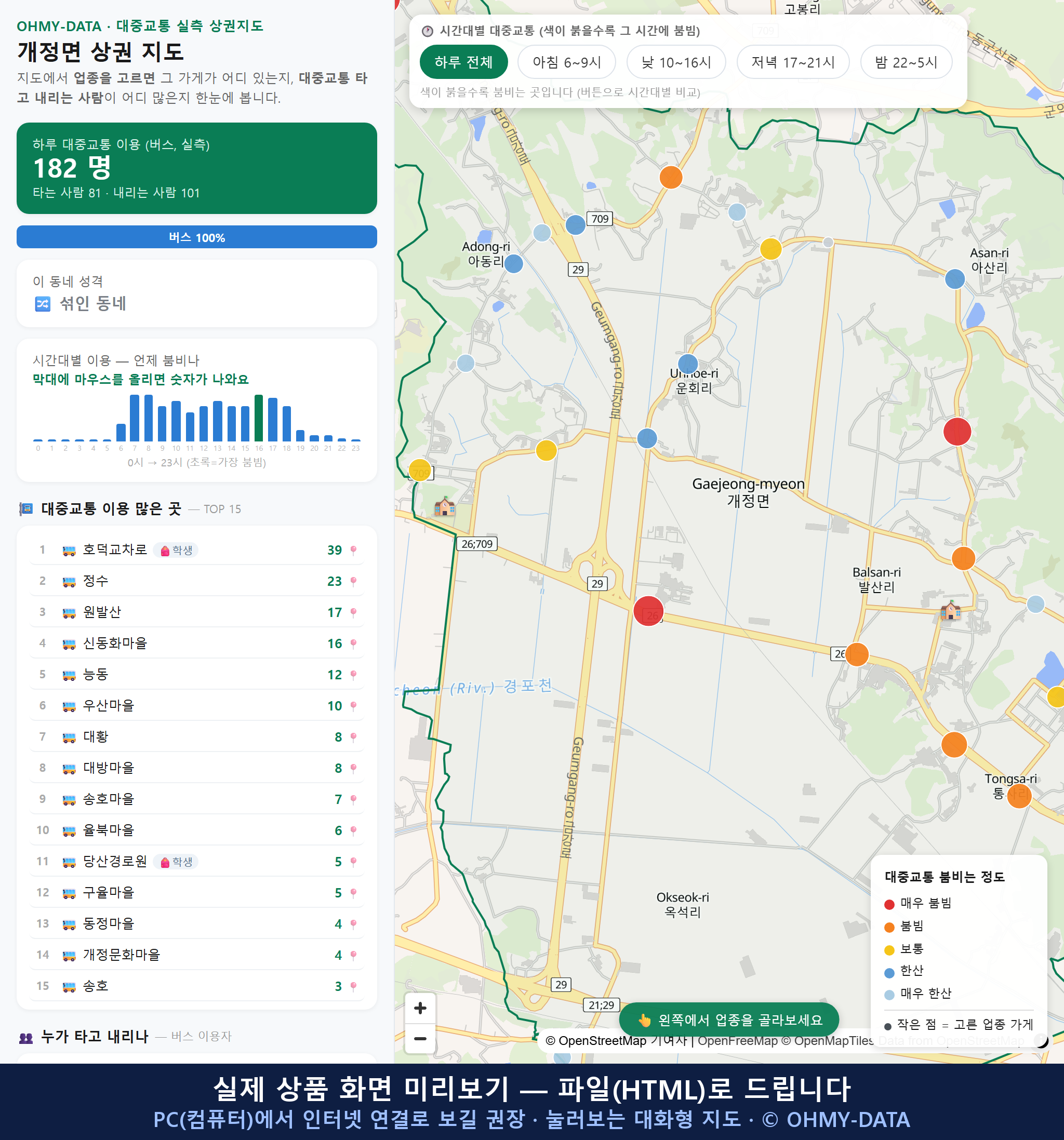This screenshot has height=1140, width=1064.
Task: Click pin icon for 대방마을 row
Action: tap(353, 769)
